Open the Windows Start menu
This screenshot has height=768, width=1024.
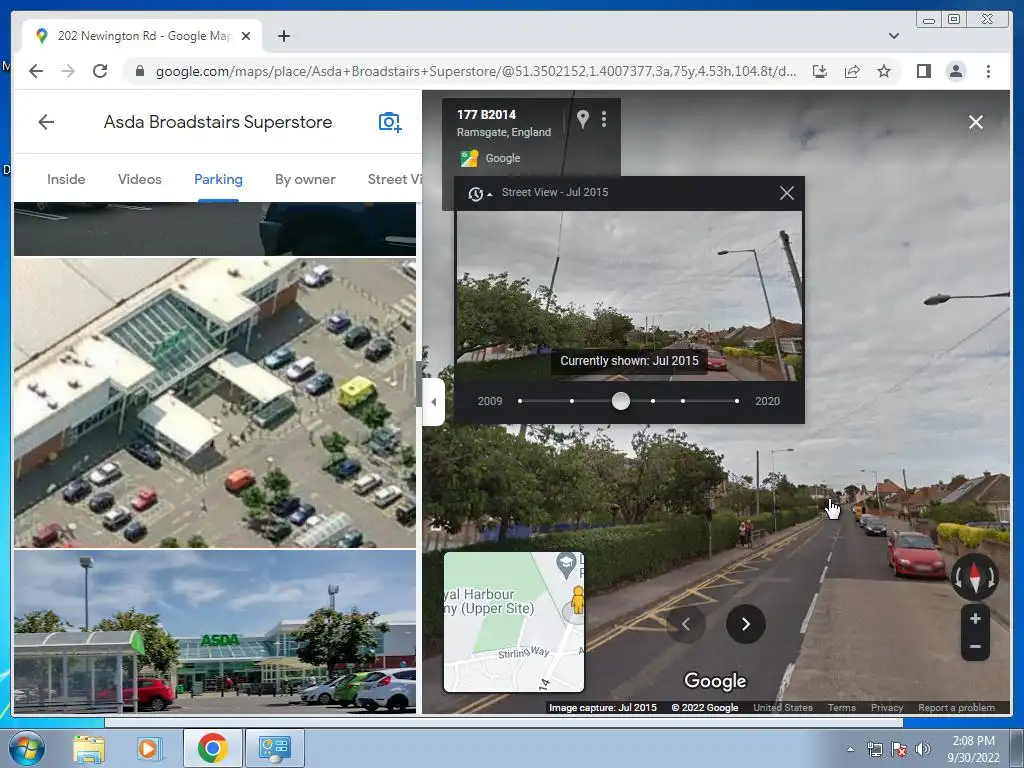[26, 748]
